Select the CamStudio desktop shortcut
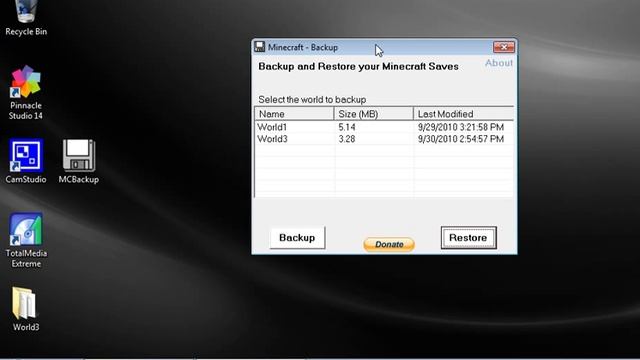The height and width of the screenshot is (360, 640). pos(26,161)
